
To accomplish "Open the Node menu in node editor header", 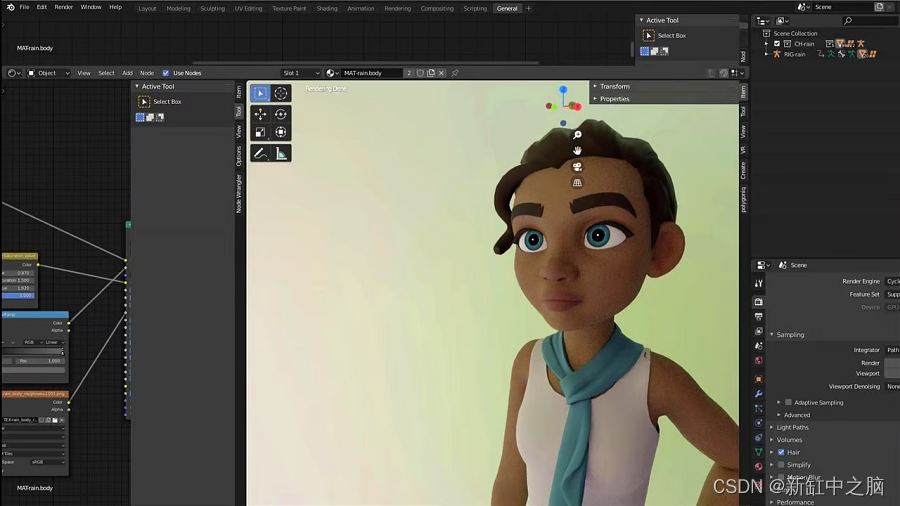I will pos(147,73).
